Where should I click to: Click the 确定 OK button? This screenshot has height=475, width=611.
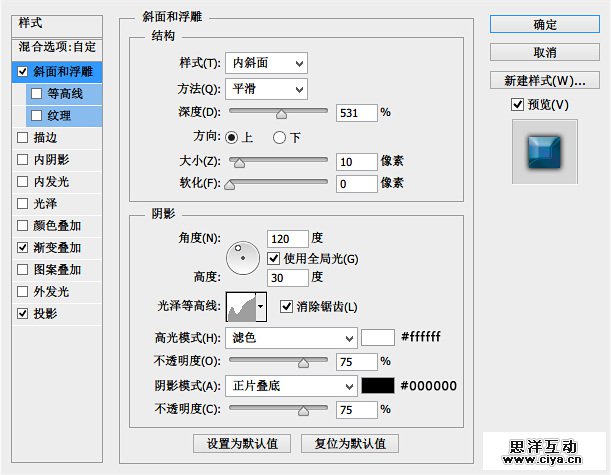coord(545,24)
